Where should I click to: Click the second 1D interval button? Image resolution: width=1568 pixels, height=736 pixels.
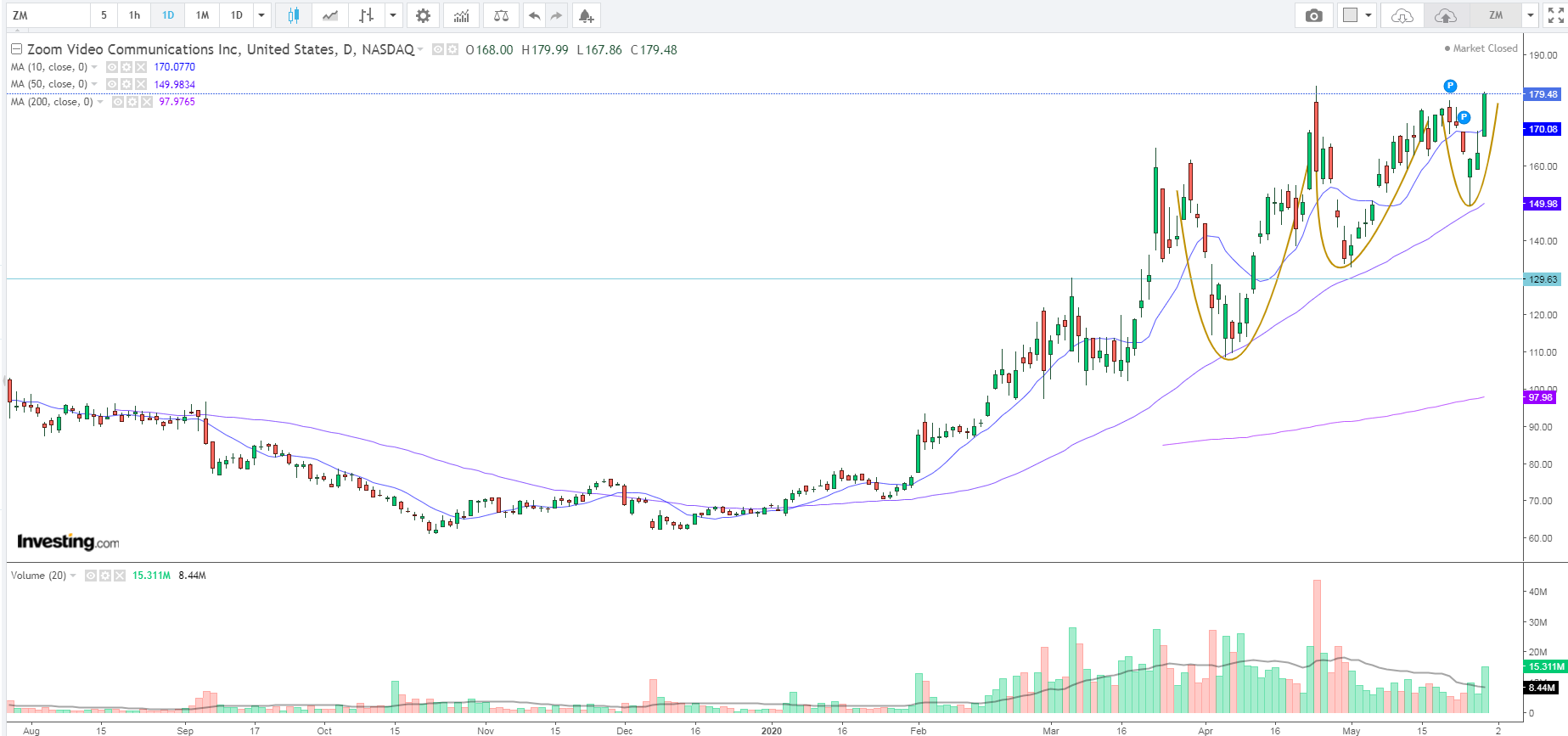click(237, 15)
